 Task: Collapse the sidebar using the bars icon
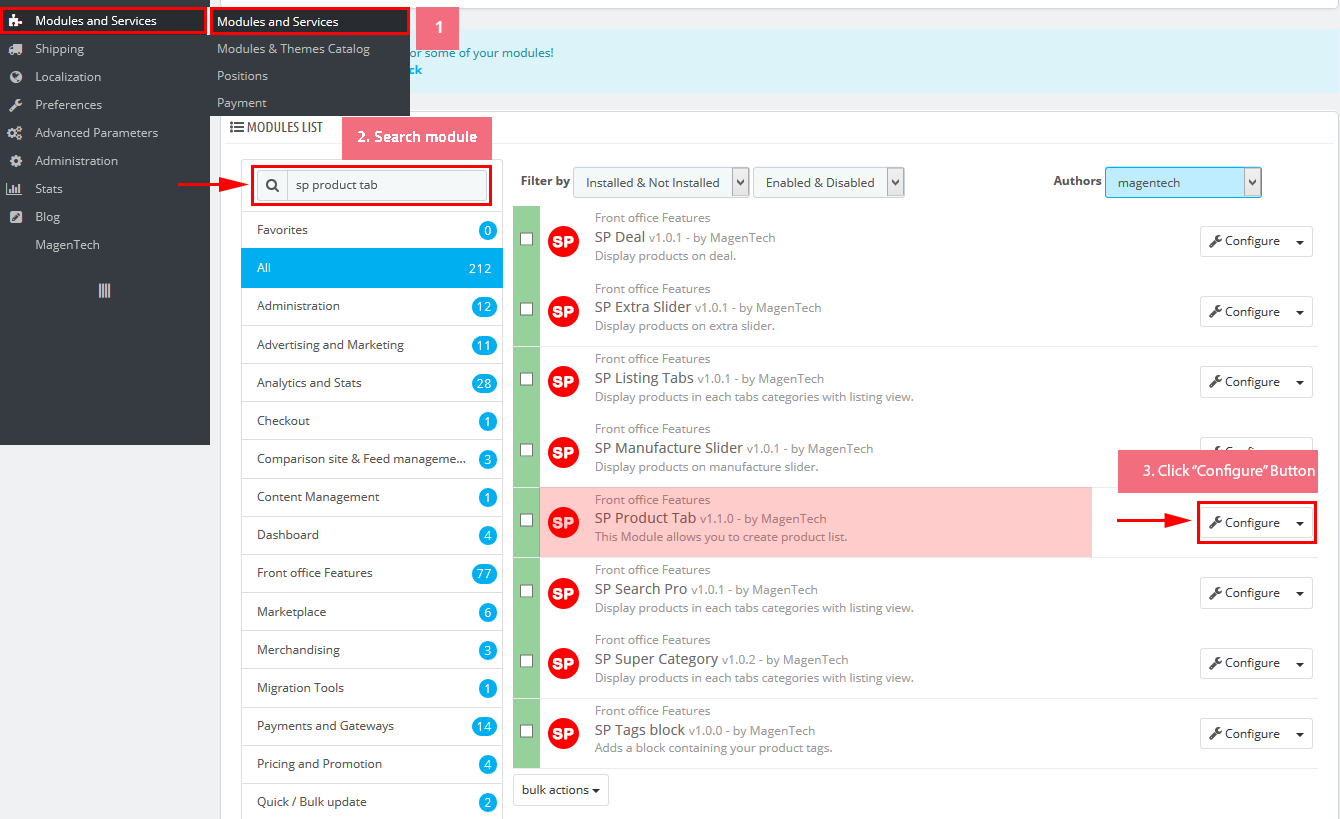[104, 290]
